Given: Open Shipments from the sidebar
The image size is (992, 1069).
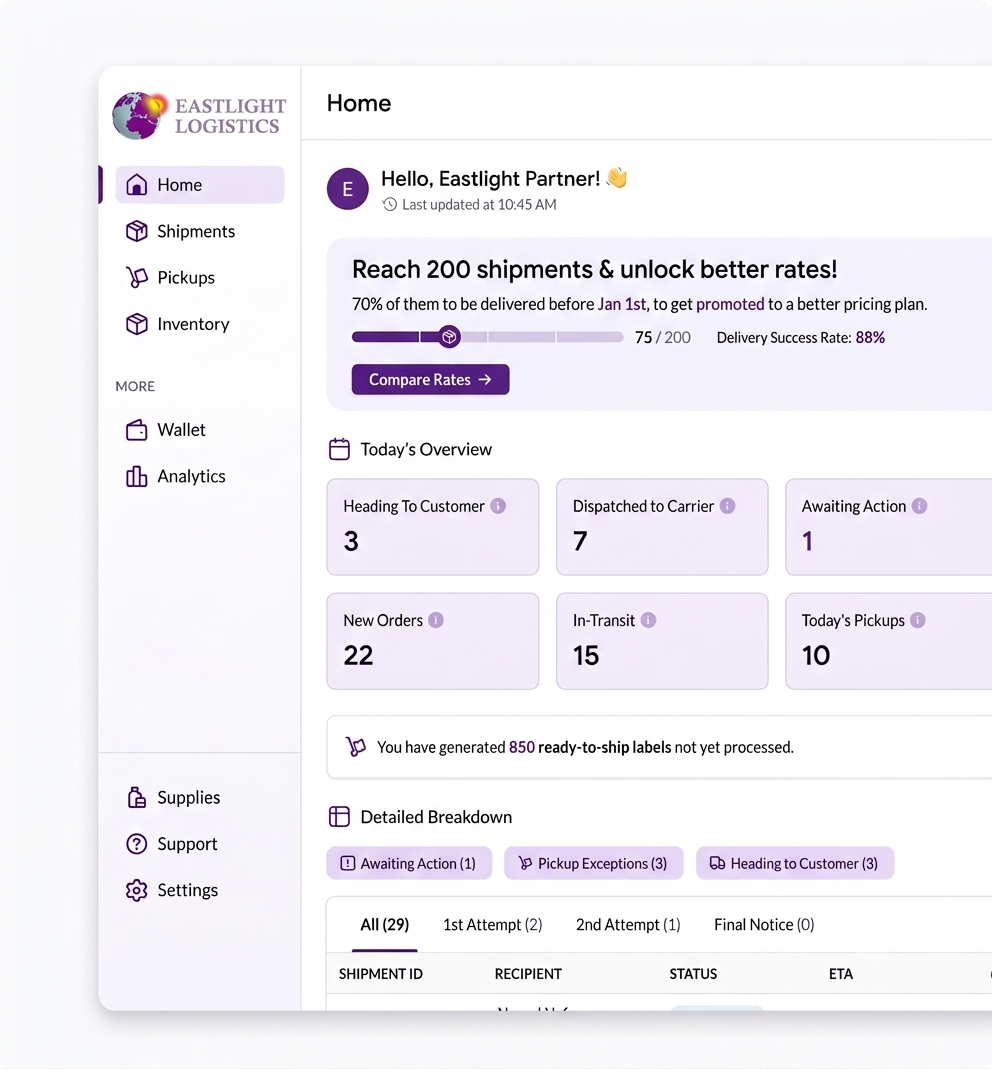Looking at the screenshot, I should (x=200, y=231).
